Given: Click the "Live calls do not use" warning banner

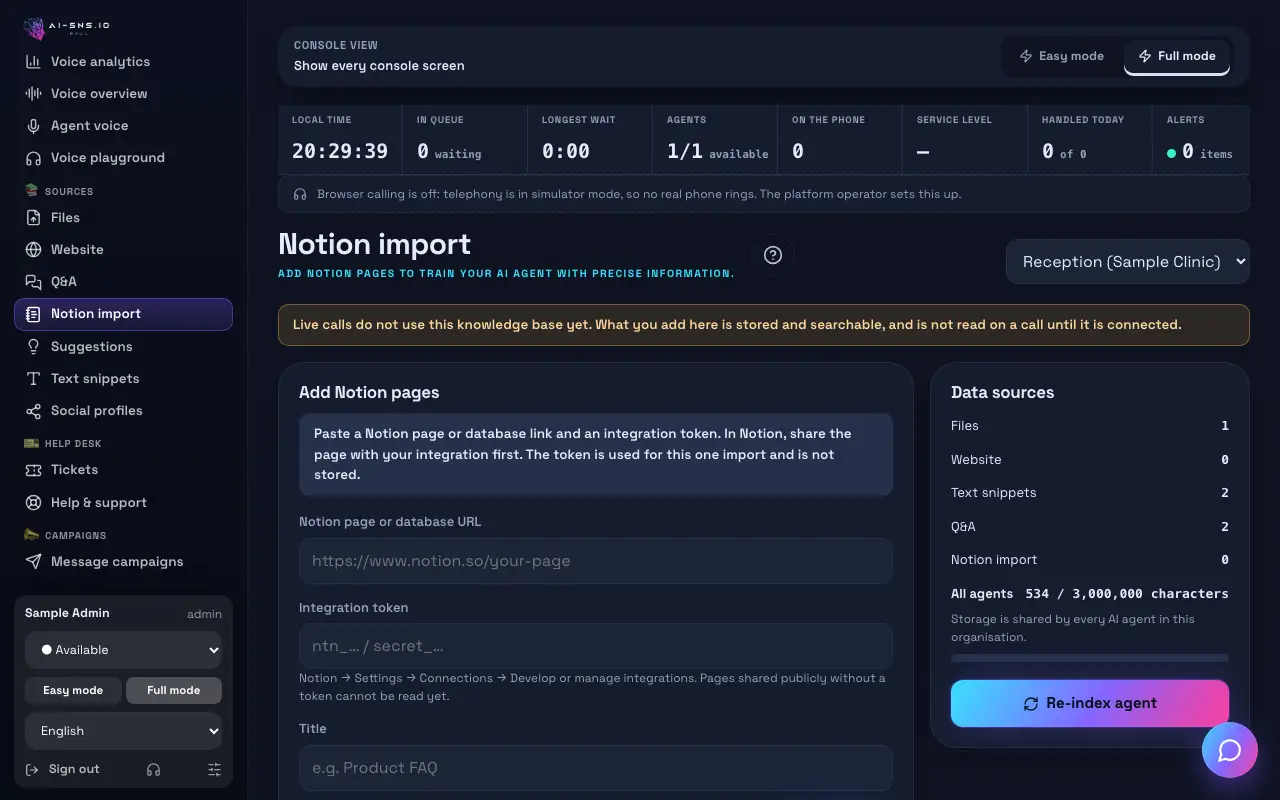Looking at the screenshot, I should [x=764, y=325].
